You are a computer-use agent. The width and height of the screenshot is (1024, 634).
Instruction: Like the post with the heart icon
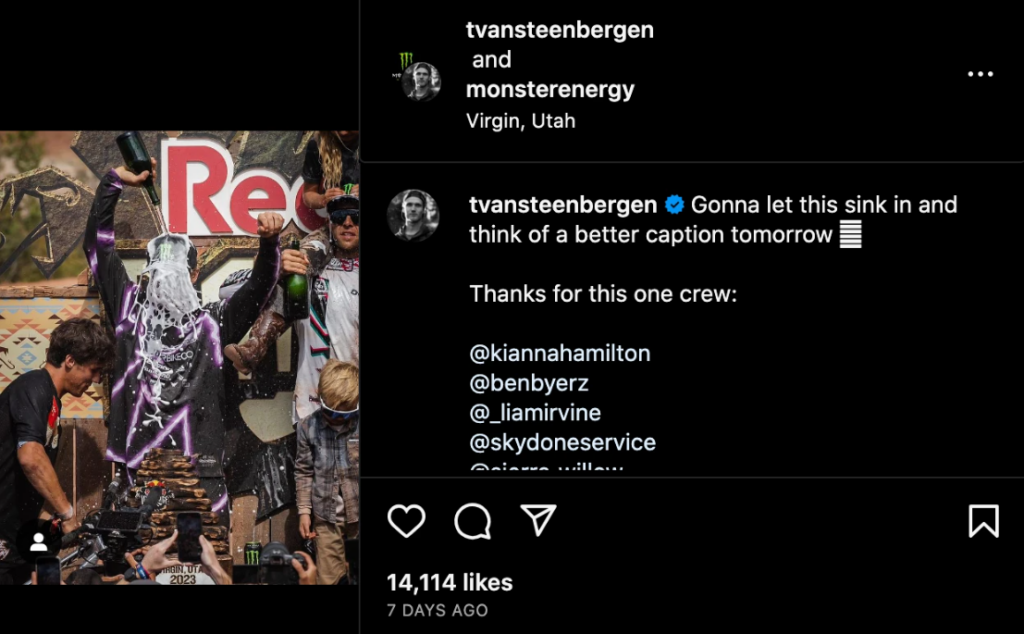tap(406, 520)
